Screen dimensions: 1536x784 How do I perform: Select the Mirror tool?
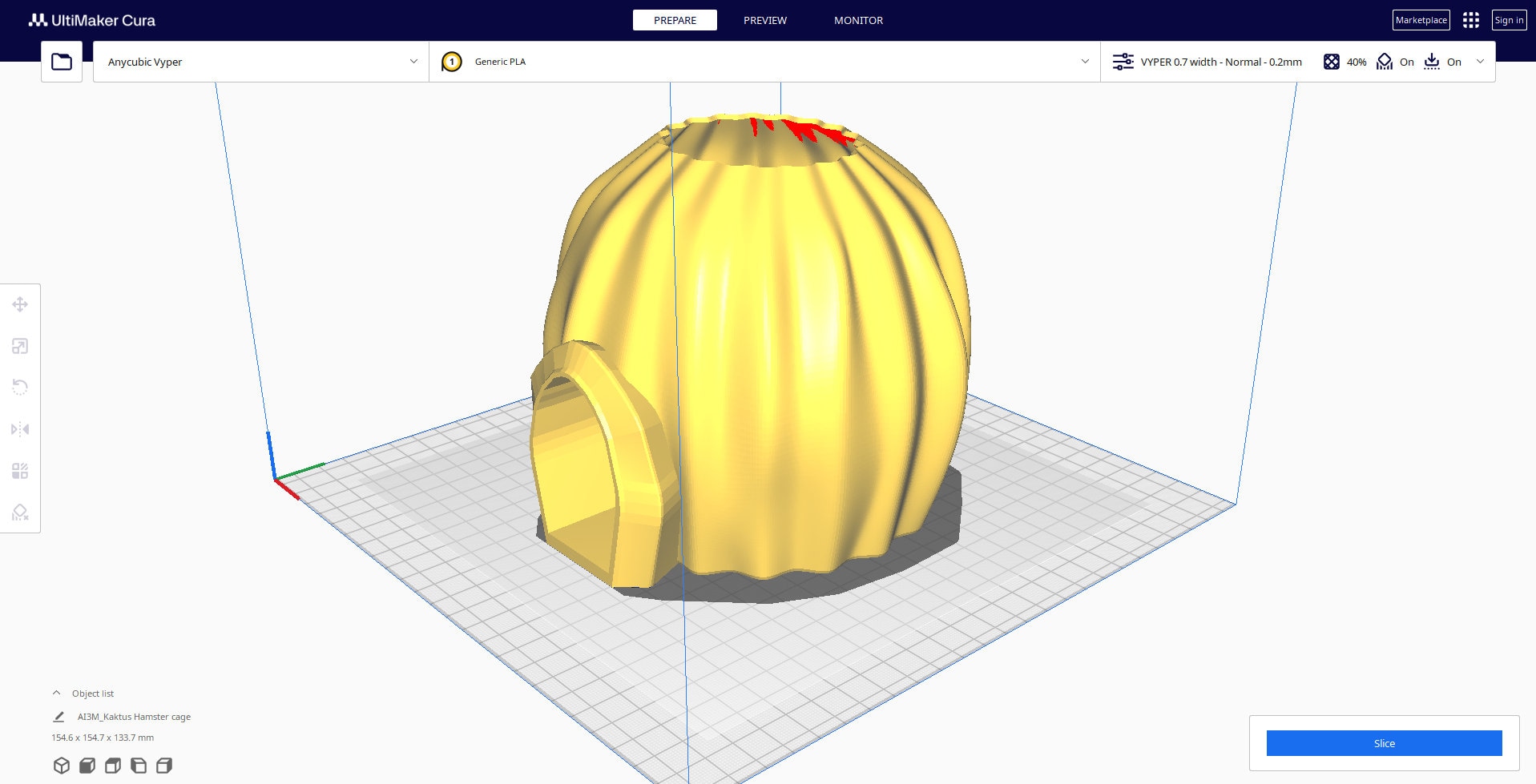point(20,429)
